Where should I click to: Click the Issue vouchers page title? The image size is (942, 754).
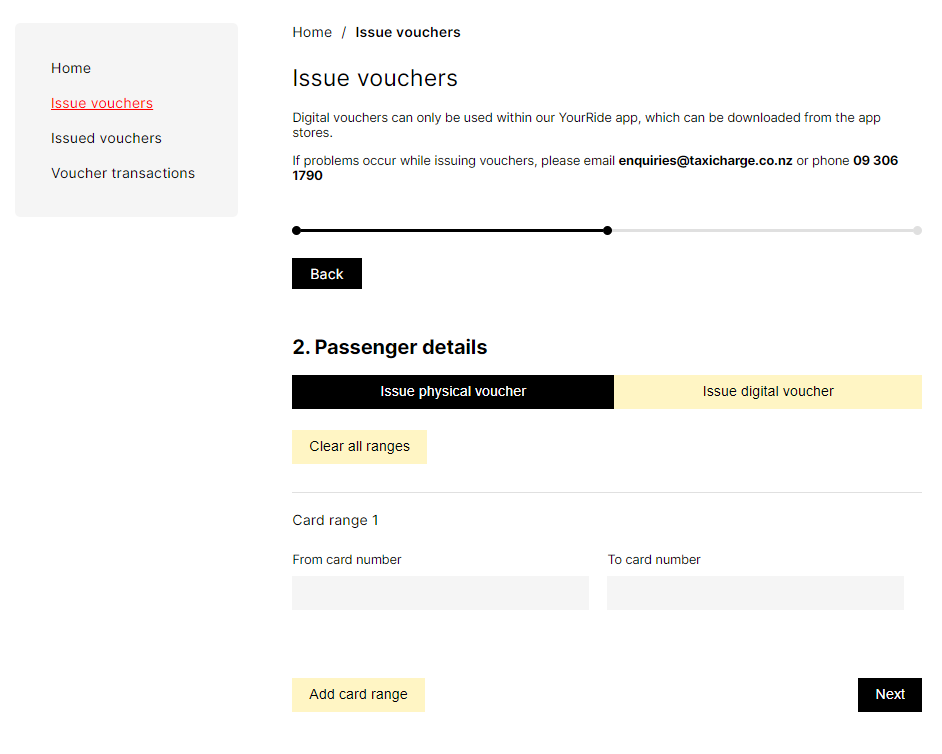(374, 78)
